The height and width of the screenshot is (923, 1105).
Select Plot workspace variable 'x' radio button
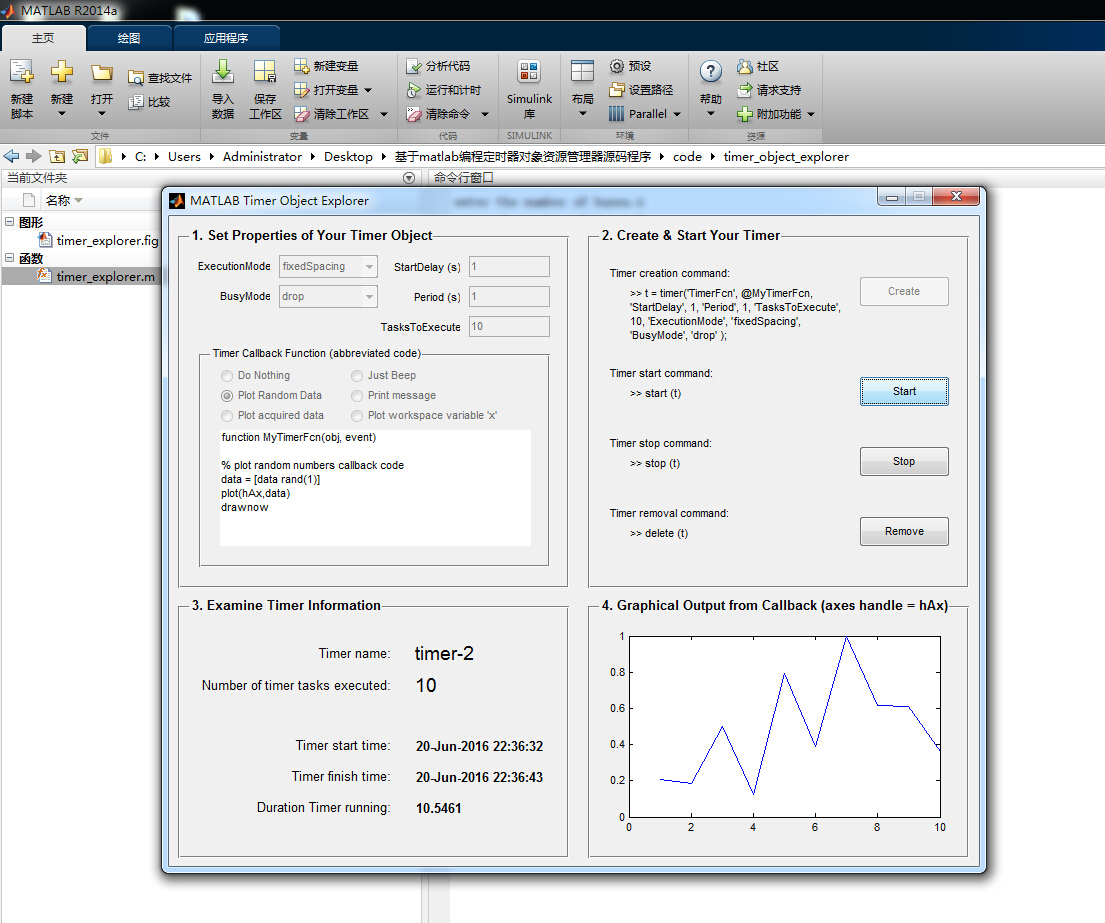pyautogui.click(x=357, y=416)
